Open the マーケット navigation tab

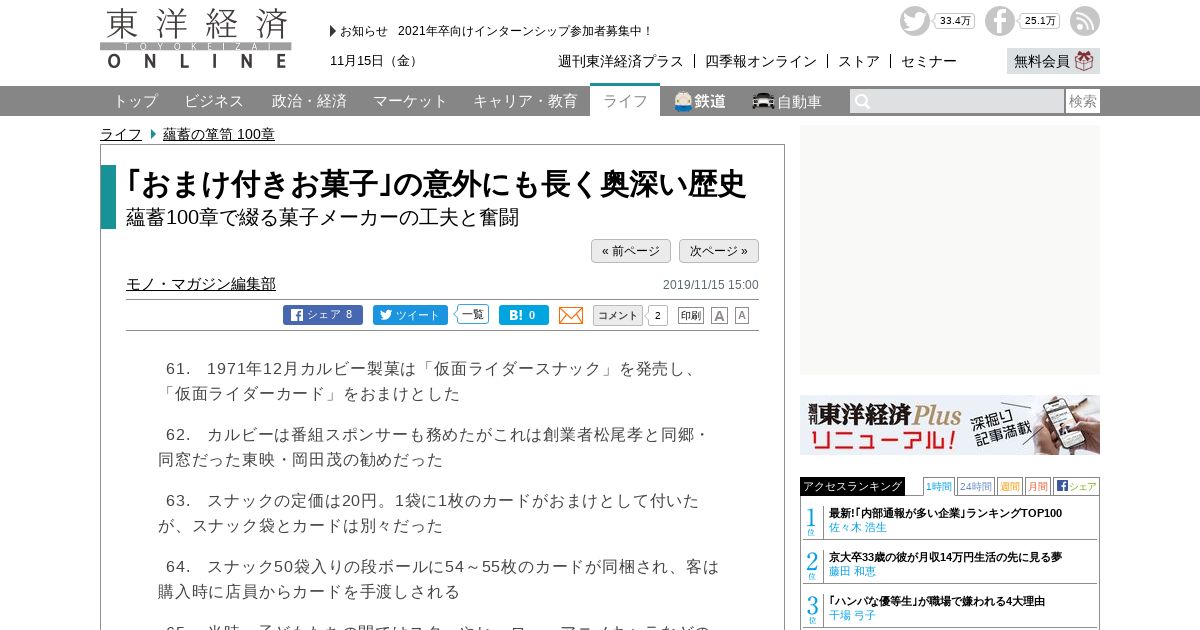click(410, 101)
